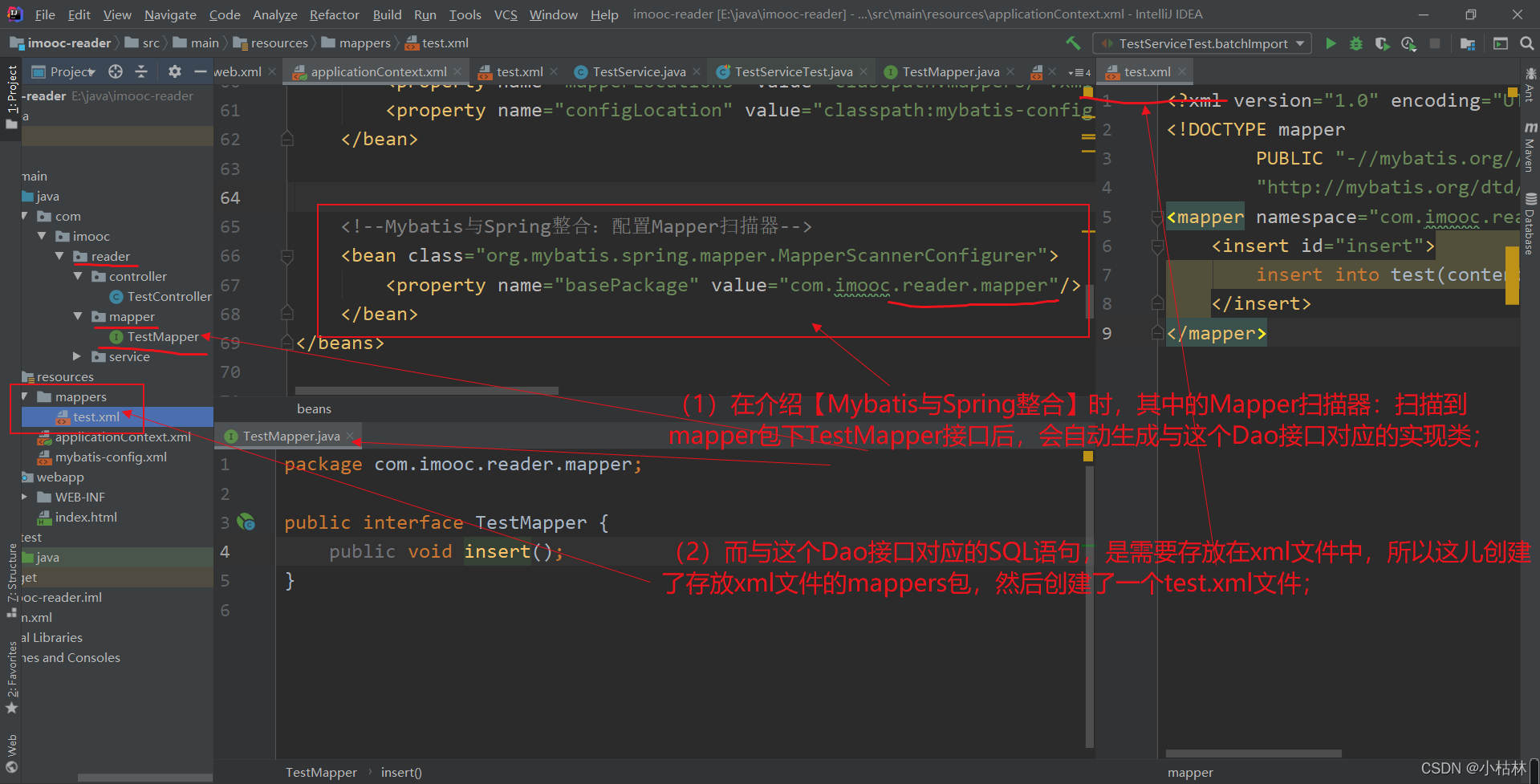This screenshot has height=784, width=1540.
Task: Close the TestService.java tab
Action: [x=697, y=71]
